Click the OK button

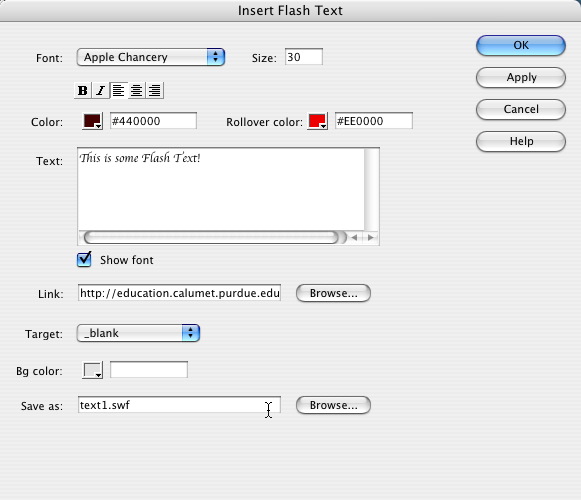point(521,46)
